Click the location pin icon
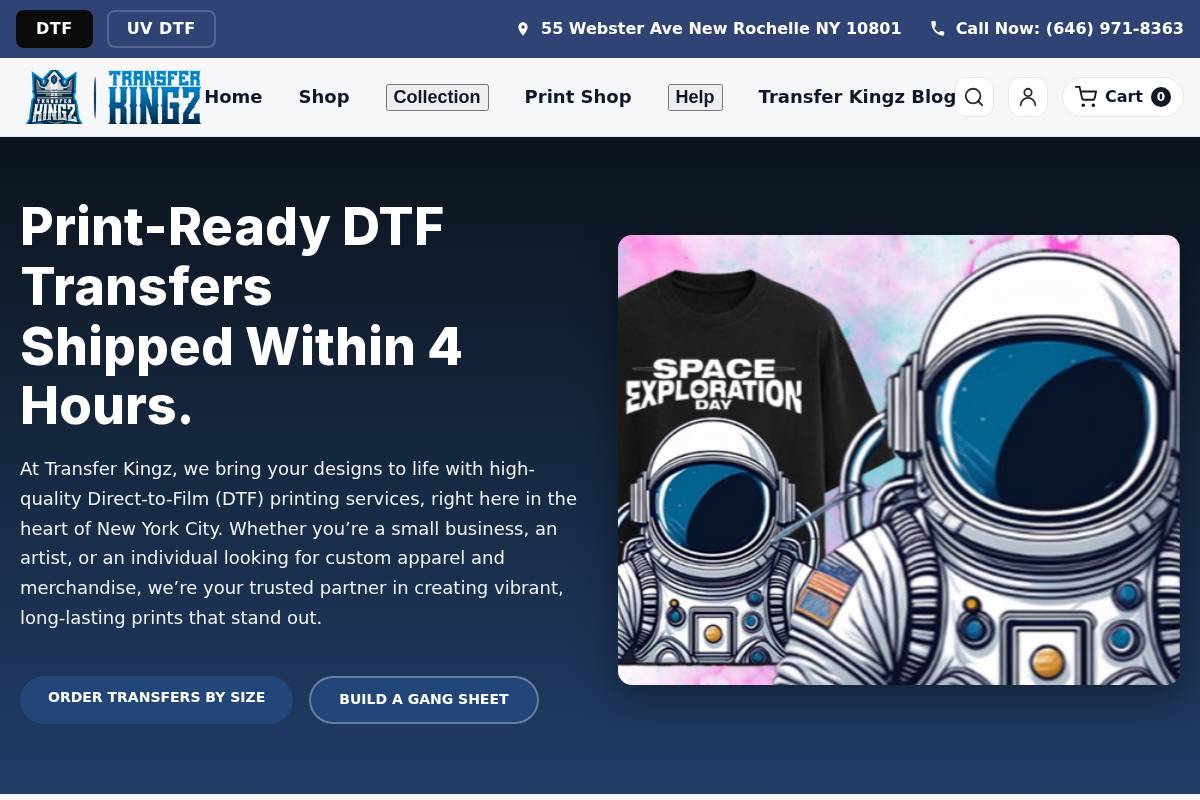Image resolution: width=1200 pixels, height=800 pixels. coord(523,28)
